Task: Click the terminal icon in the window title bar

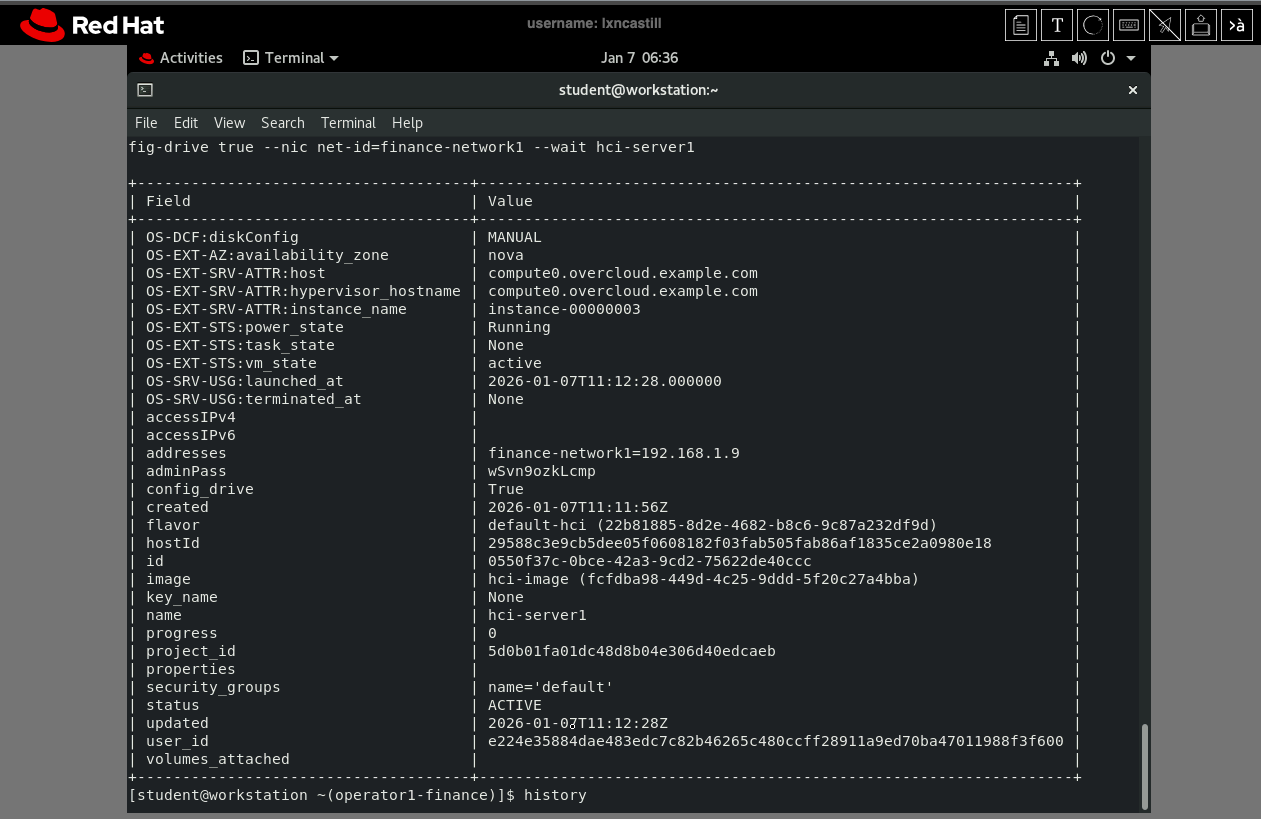Action: pyautogui.click(x=145, y=90)
